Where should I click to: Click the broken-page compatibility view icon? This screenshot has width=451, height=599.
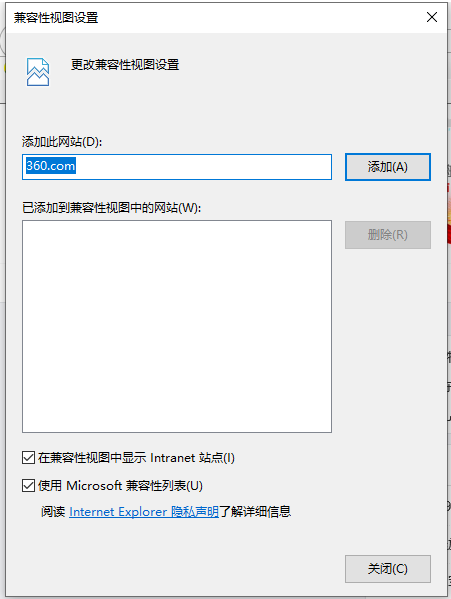point(37,72)
